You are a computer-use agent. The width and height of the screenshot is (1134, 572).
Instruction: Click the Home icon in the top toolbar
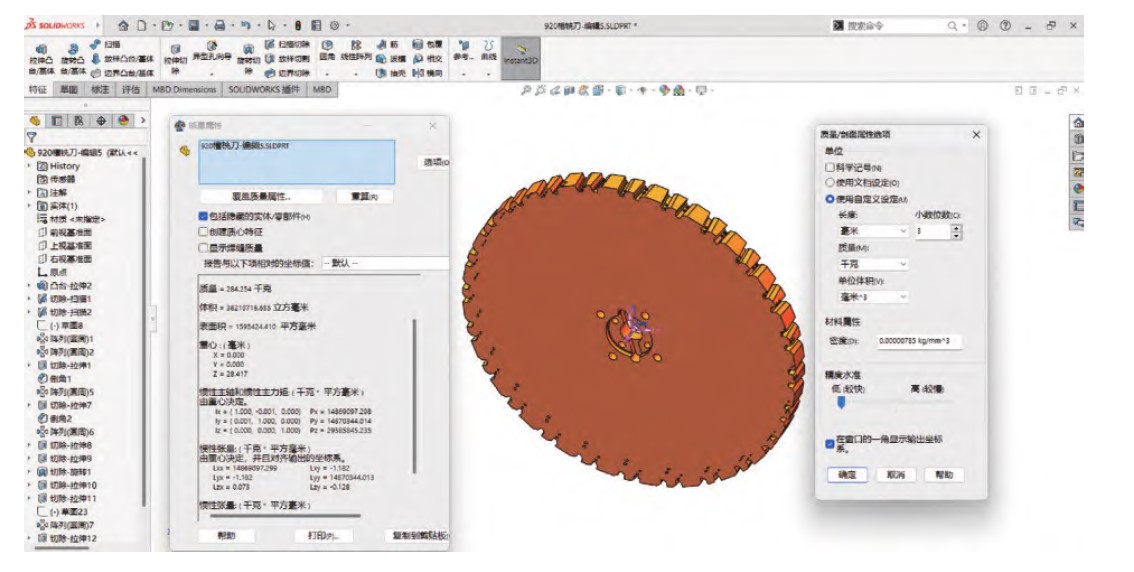pyautogui.click(x=124, y=24)
